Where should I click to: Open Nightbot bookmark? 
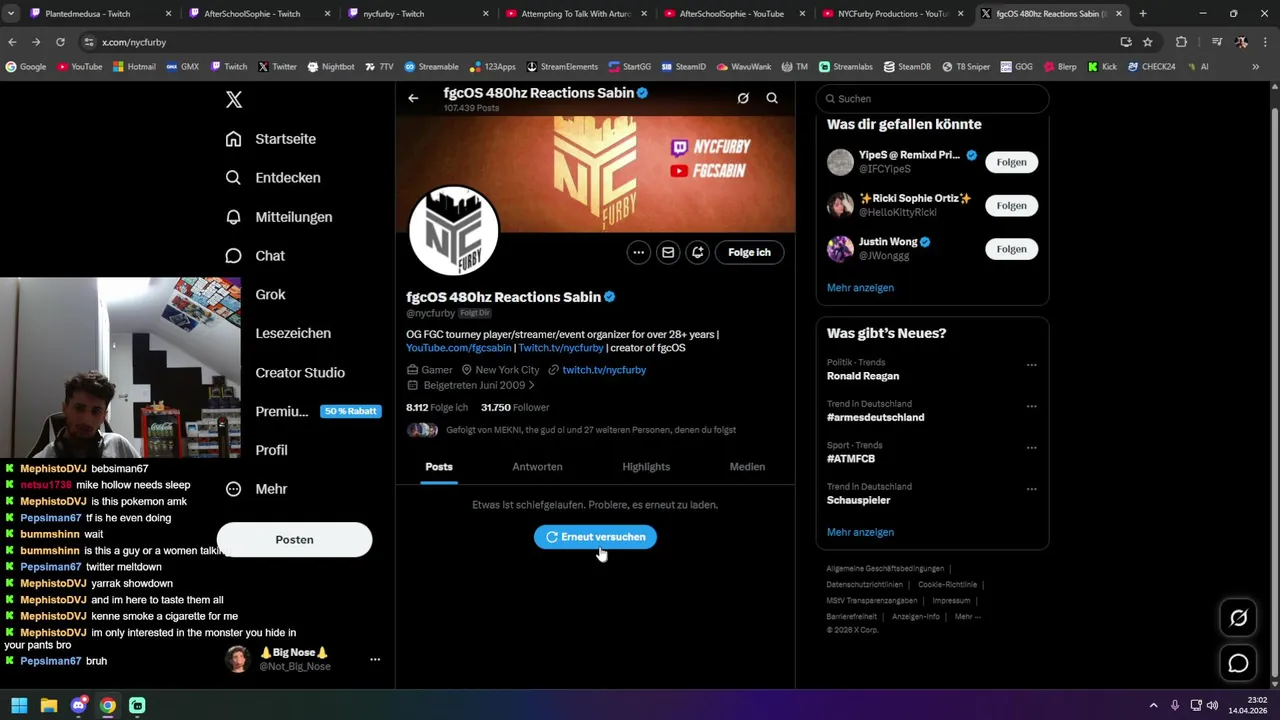(x=331, y=67)
